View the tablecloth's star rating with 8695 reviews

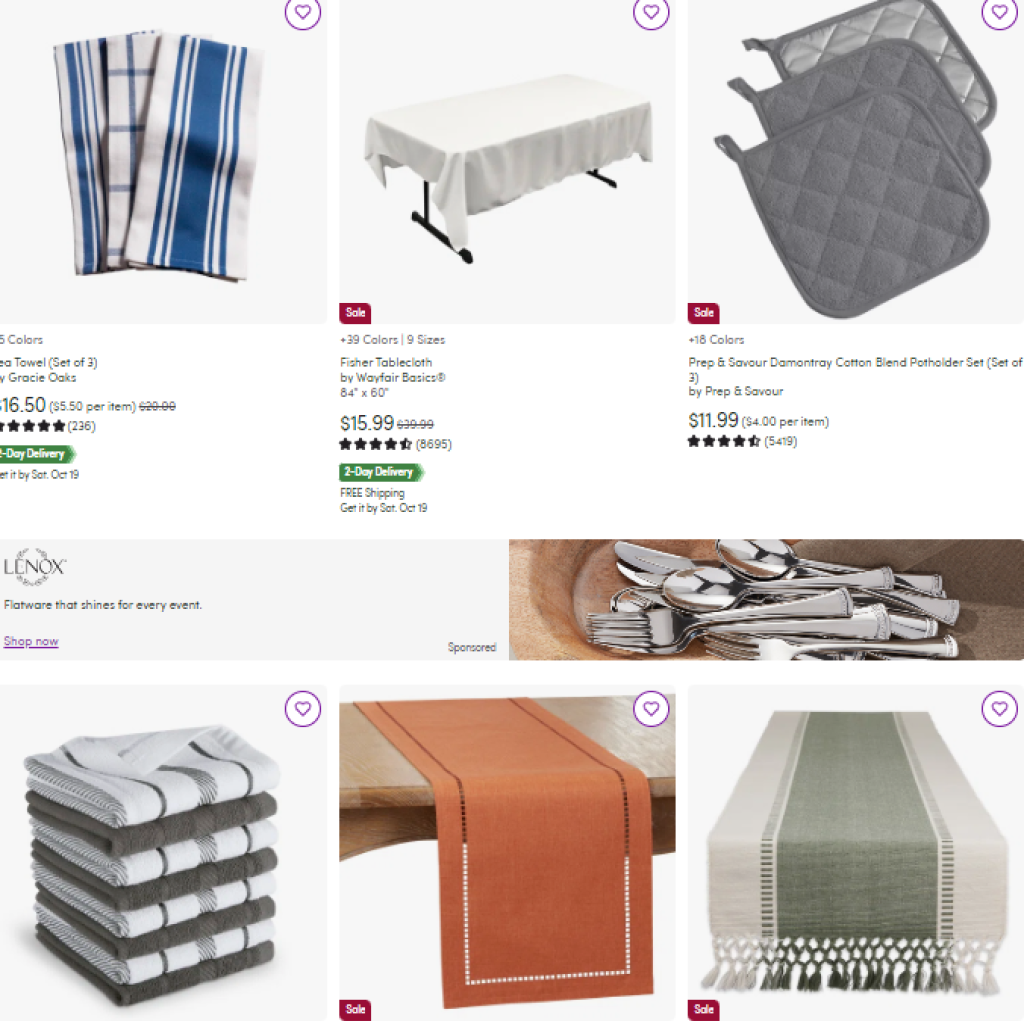pyautogui.click(x=395, y=444)
